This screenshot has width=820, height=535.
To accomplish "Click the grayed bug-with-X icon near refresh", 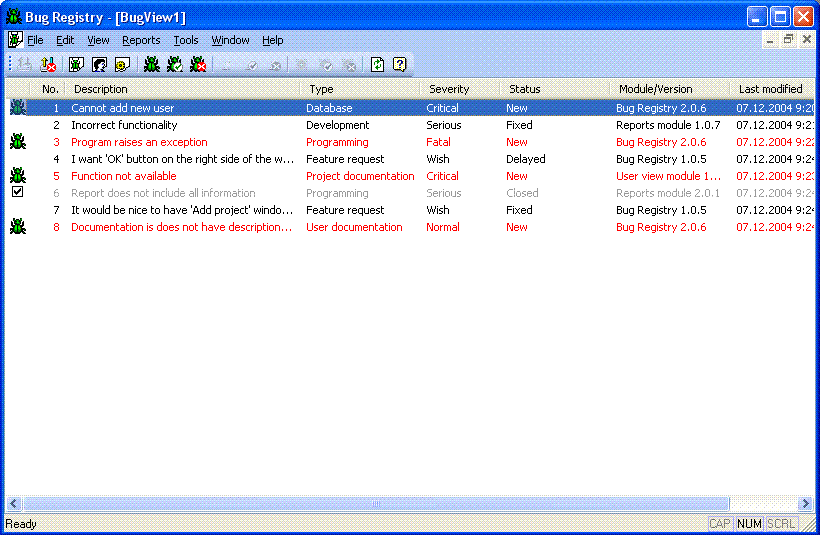I will click(x=349, y=65).
